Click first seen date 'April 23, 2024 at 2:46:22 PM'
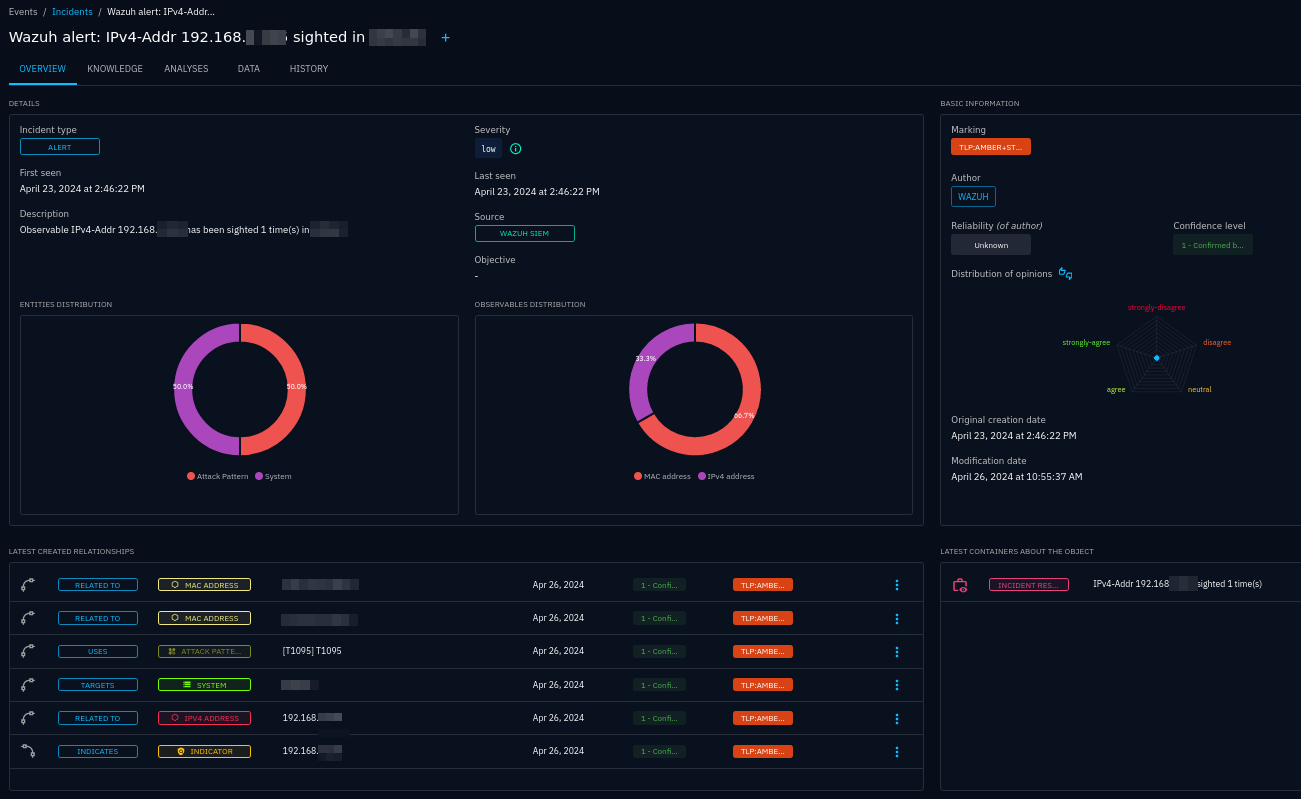The height and width of the screenshot is (799, 1301). (82, 189)
